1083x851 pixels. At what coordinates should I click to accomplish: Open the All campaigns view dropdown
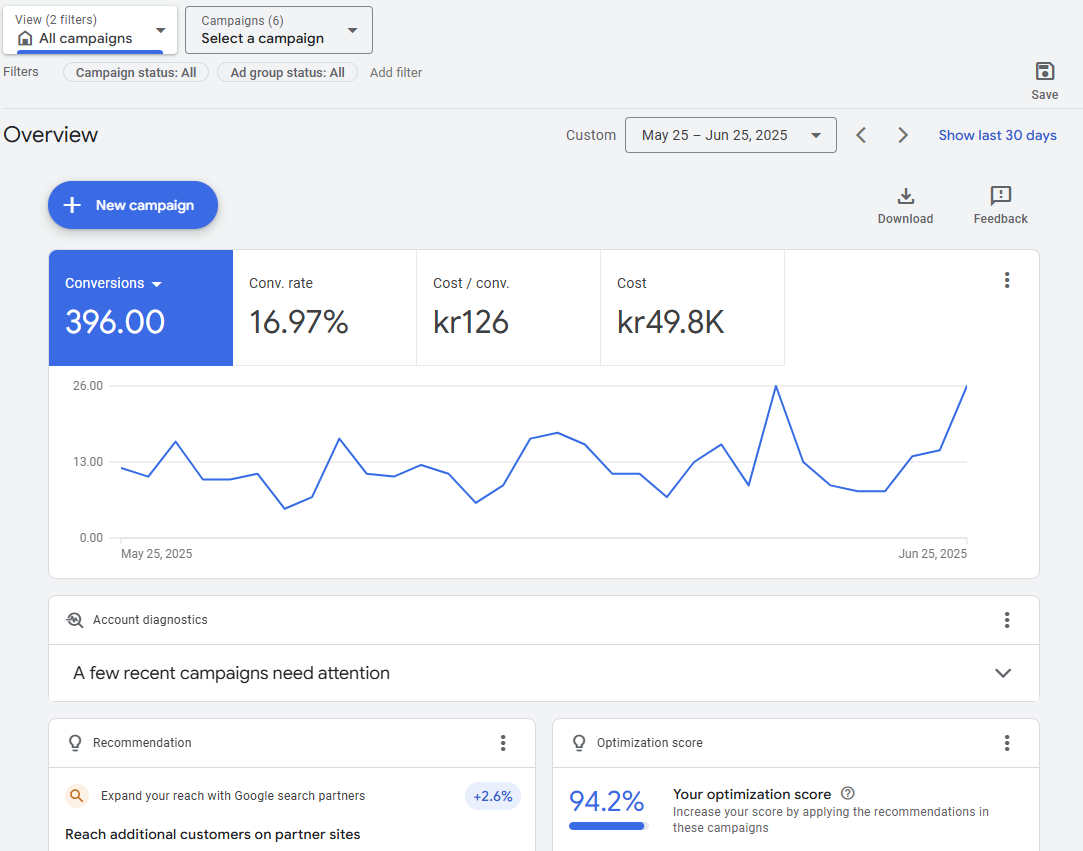[90, 30]
